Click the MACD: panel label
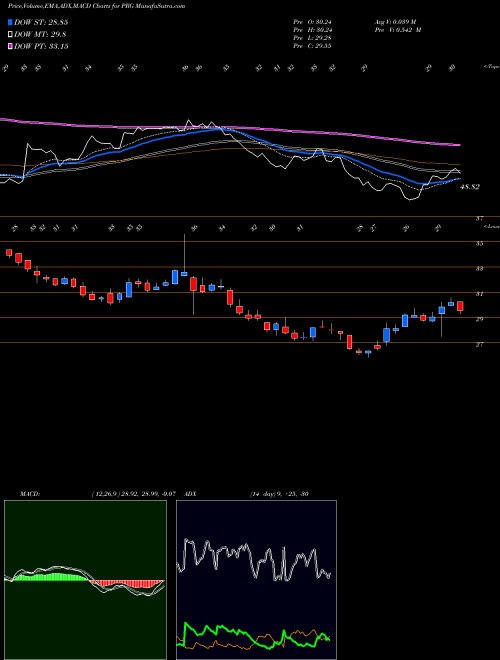 [x=29, y=494]
